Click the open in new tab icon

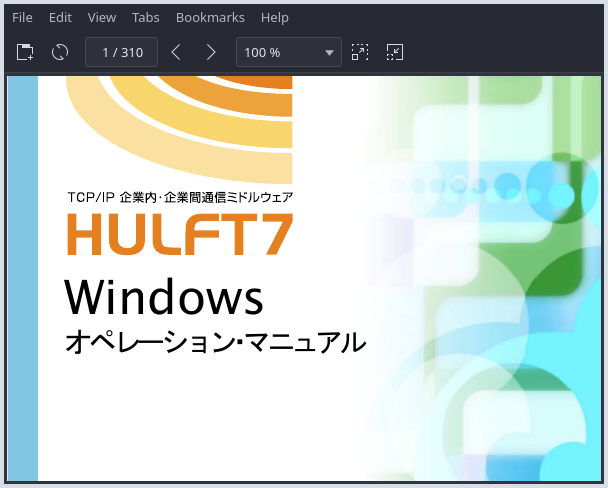(25, 52)
